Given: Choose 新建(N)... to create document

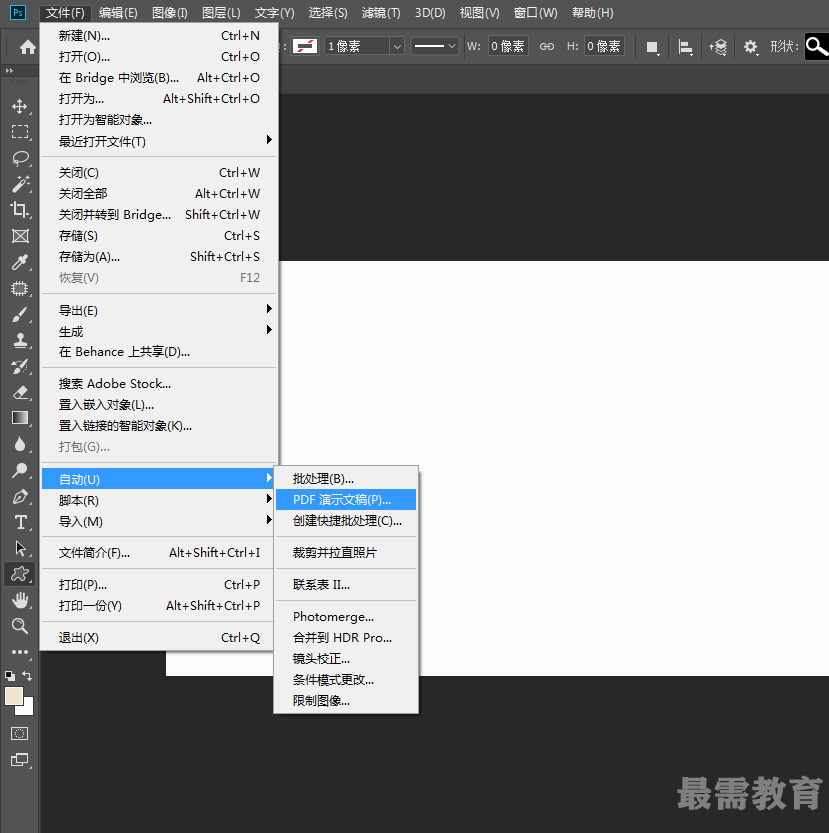Looking at the screenshot, I should pyautogui.click(x=159, y=36).
